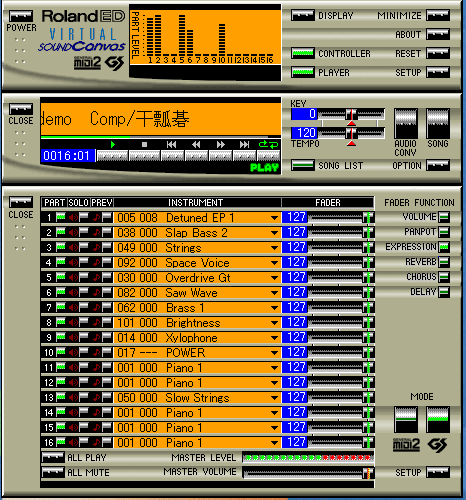Screen dimensions: 466x500
Task: Toggle the SONG LIST button
Action: pyautogui.click(x=302, y=165)
